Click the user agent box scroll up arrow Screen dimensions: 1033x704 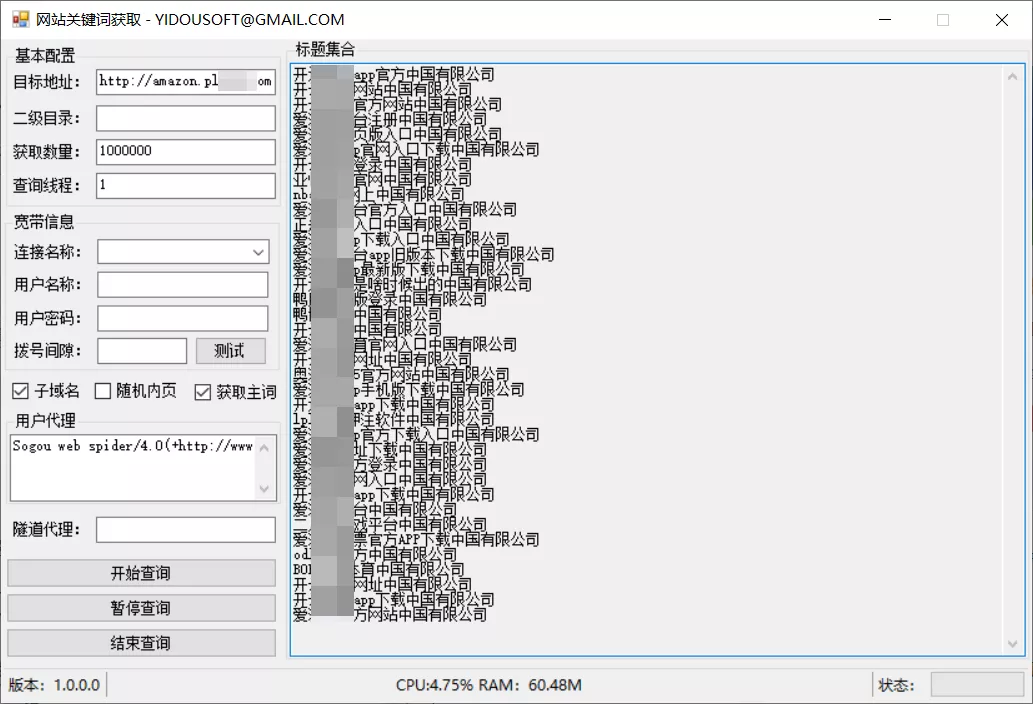265,448
